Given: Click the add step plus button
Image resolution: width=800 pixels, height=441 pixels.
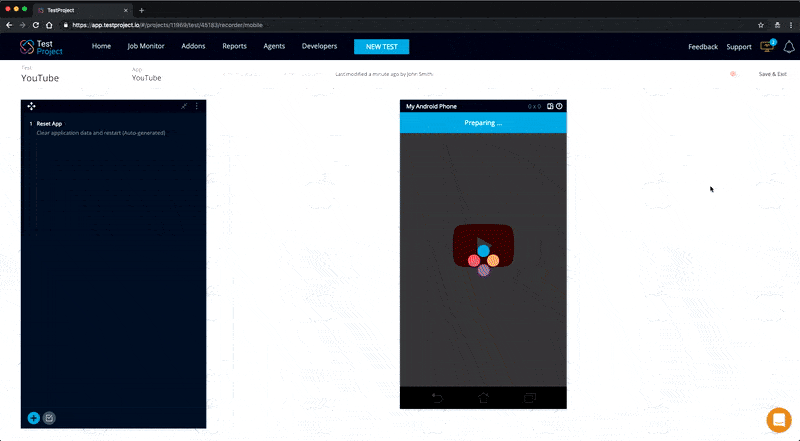Looking at the screenshot, I should pos(34,418).
